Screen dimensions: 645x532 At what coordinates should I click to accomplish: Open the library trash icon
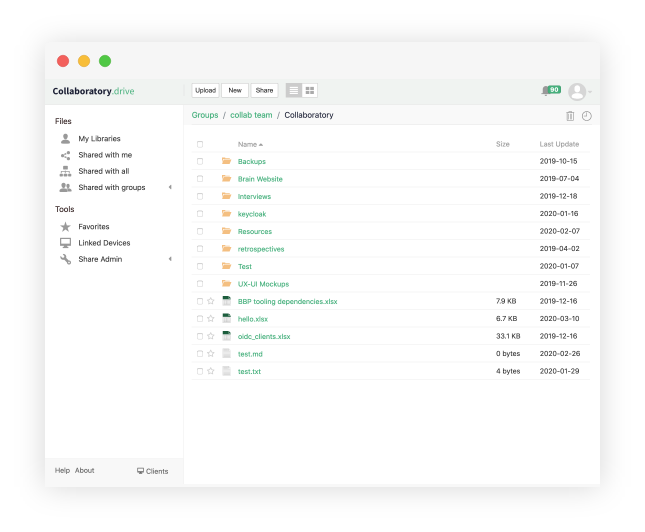pos(570,116)
